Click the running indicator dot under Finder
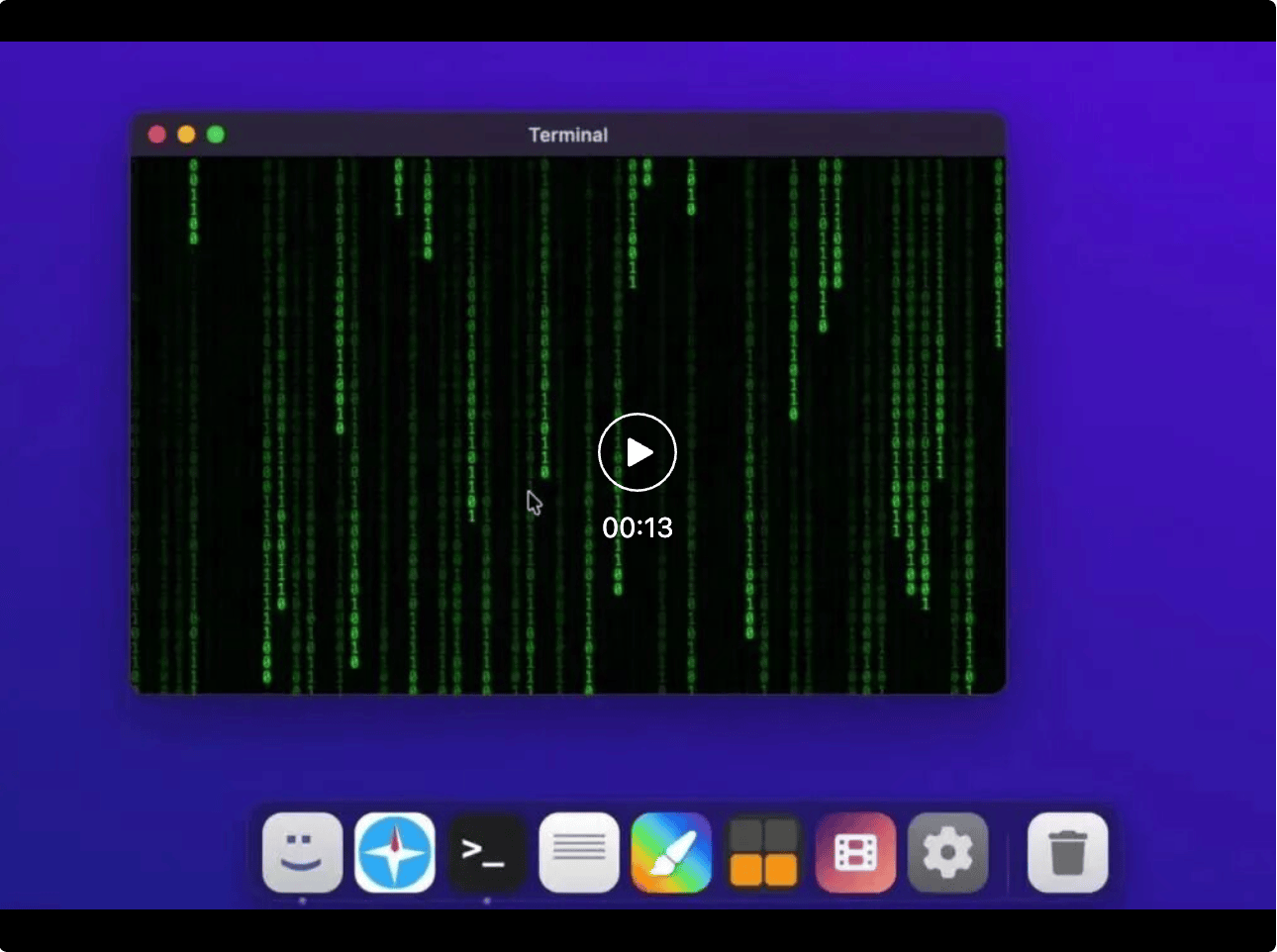 [x=302, y=901]
